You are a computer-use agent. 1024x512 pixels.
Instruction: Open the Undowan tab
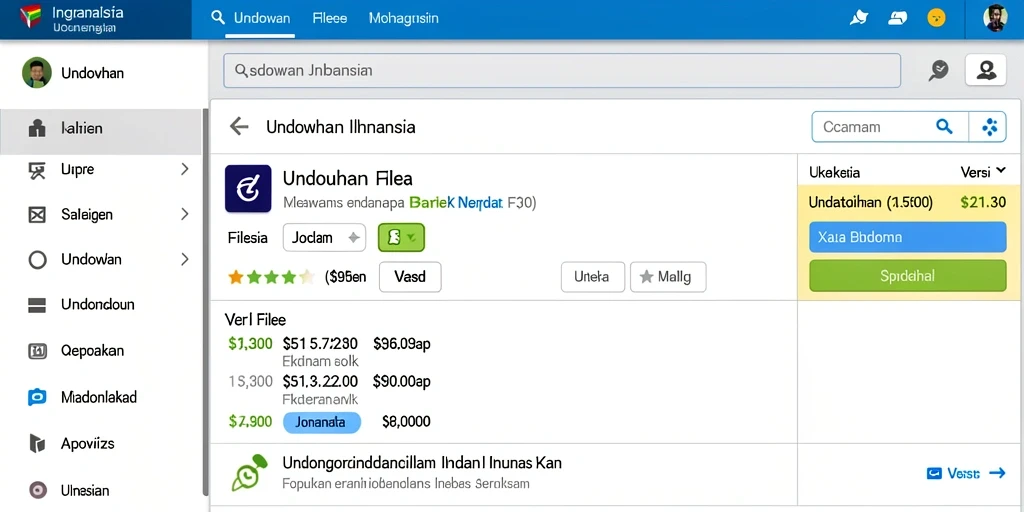(262, 18)
